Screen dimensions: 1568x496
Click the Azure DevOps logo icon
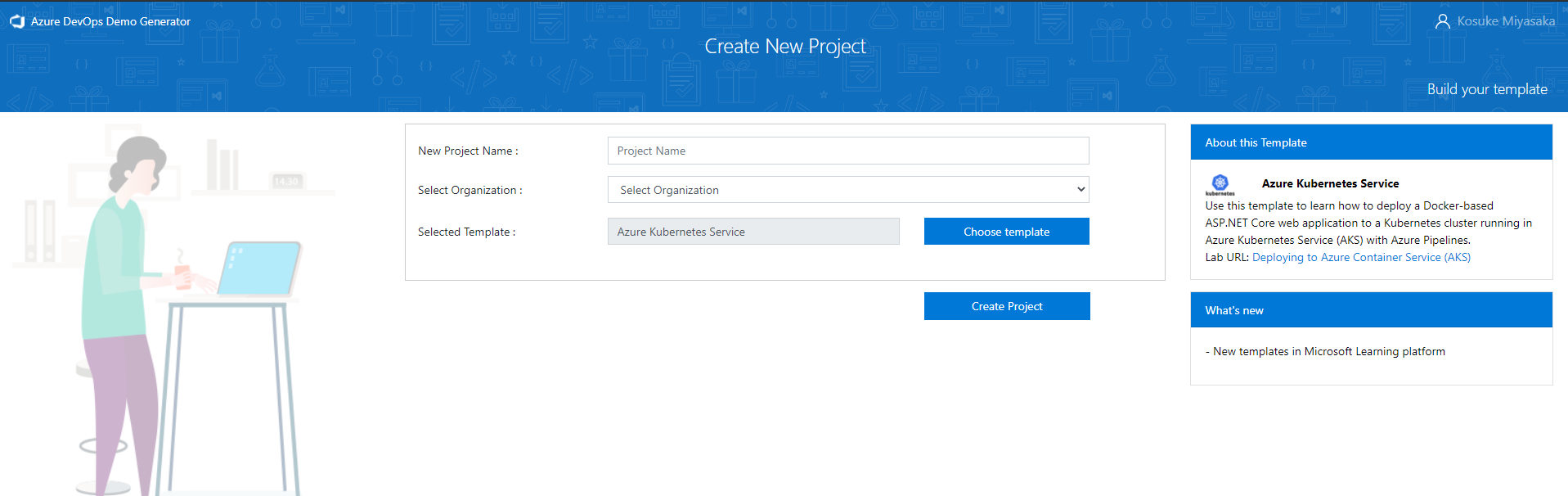coord(17,21)
